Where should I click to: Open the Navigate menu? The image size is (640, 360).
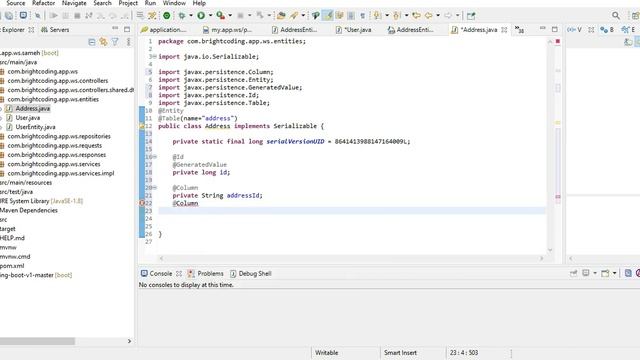pyautogui.click(x=74, y=3)
